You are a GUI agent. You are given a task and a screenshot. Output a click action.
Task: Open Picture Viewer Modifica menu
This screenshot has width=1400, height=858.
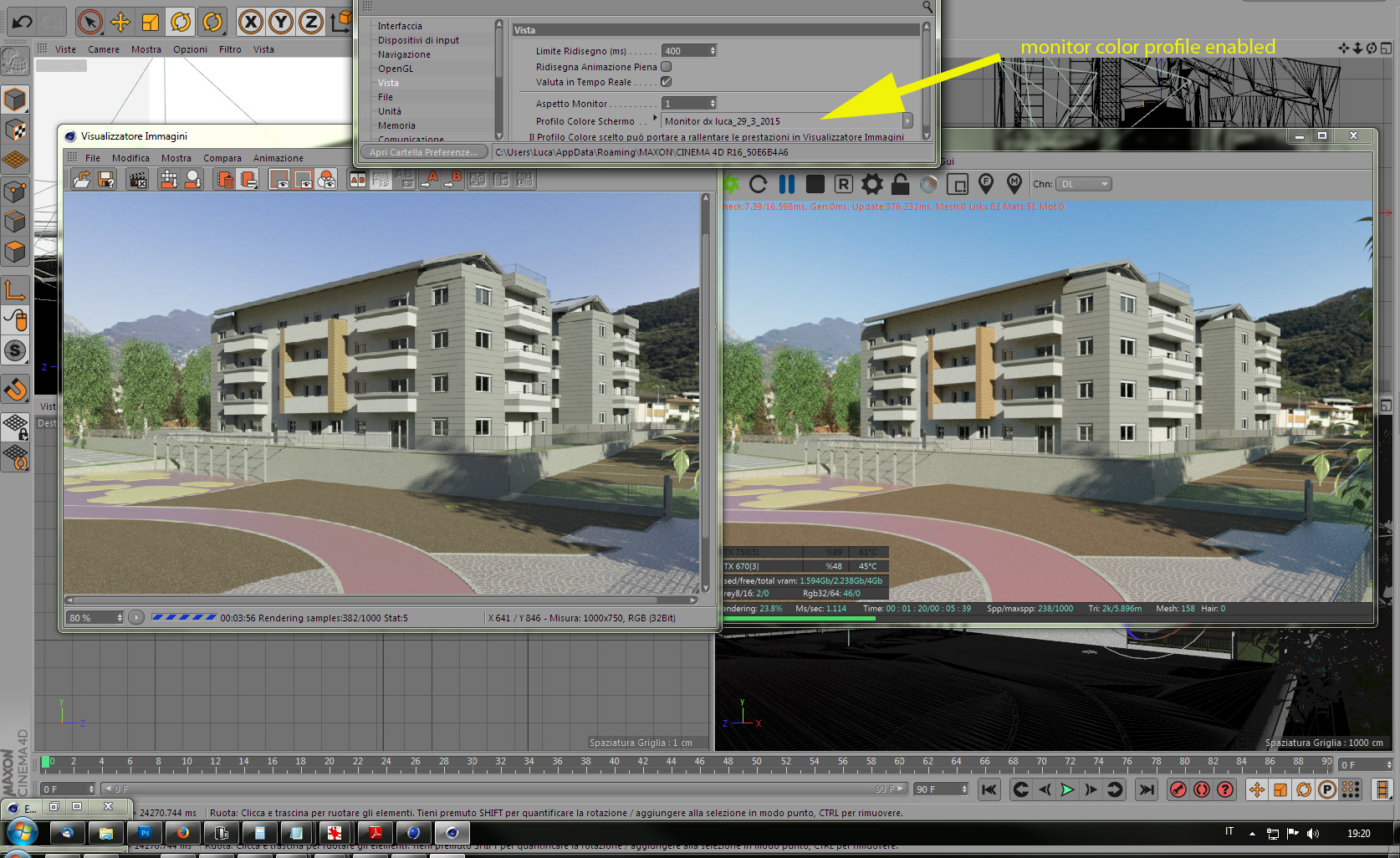pyautogui.click(x=130, y=158)
